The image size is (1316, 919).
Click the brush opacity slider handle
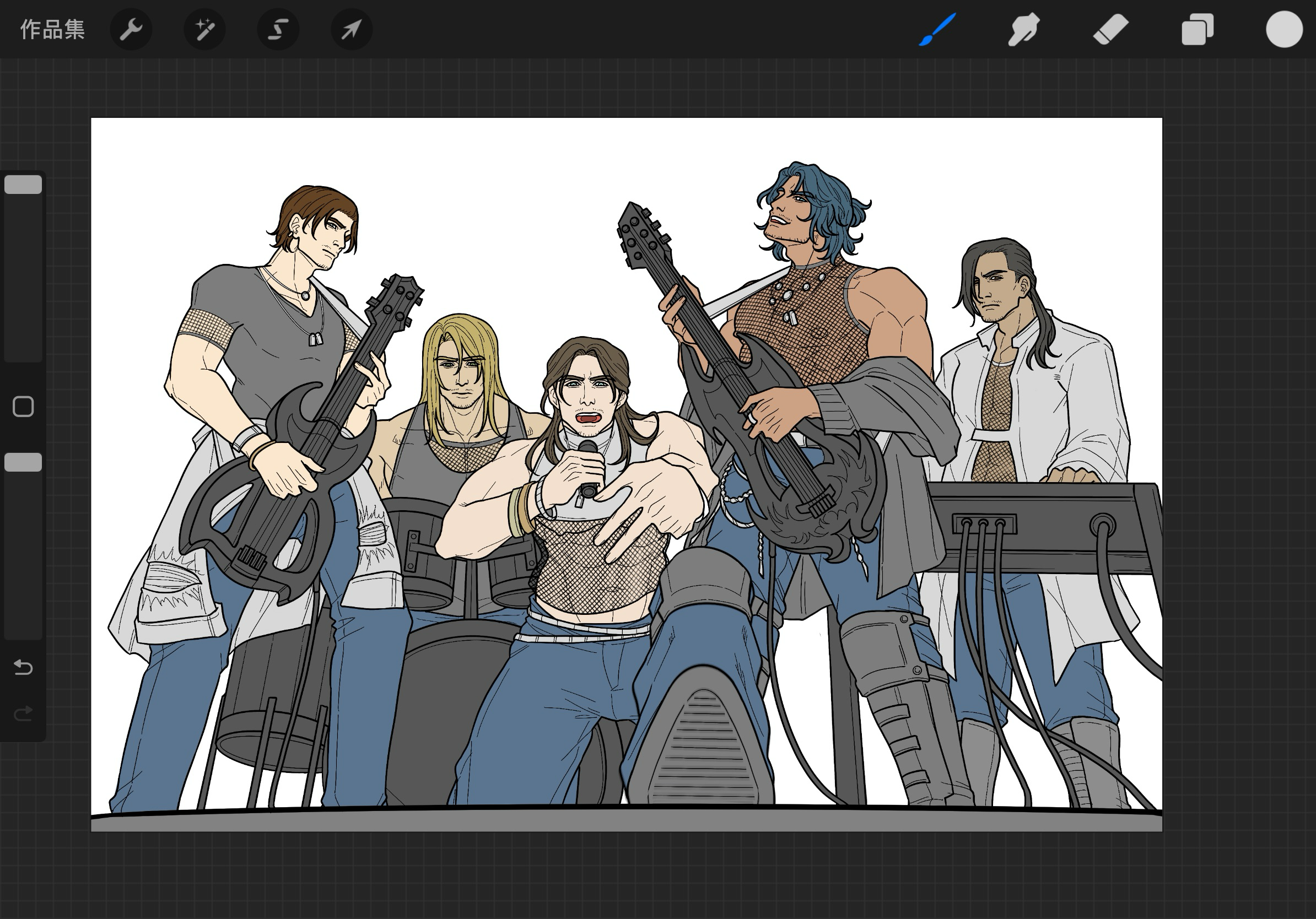24,462
